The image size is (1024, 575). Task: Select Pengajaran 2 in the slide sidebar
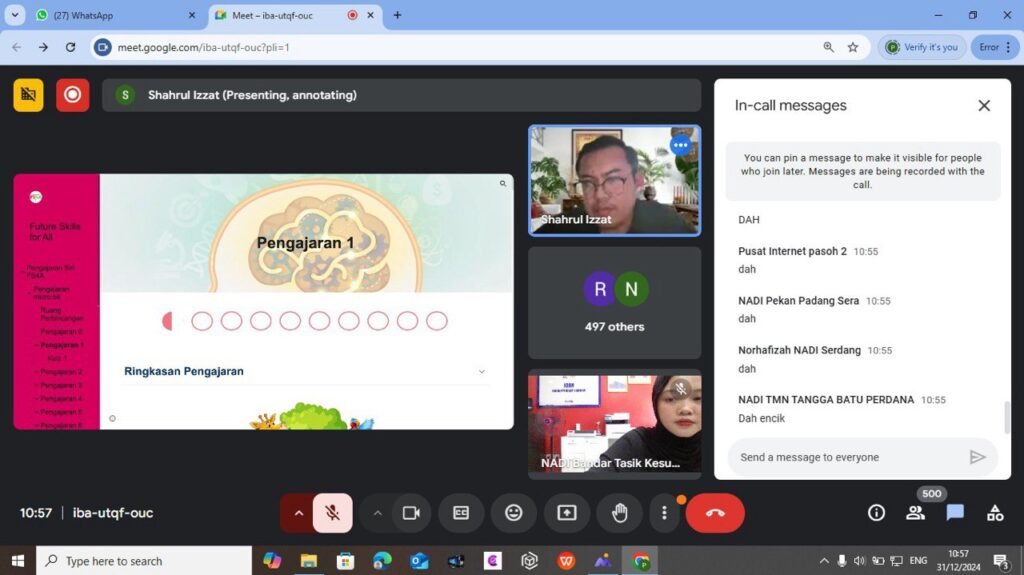pos(61,372)
